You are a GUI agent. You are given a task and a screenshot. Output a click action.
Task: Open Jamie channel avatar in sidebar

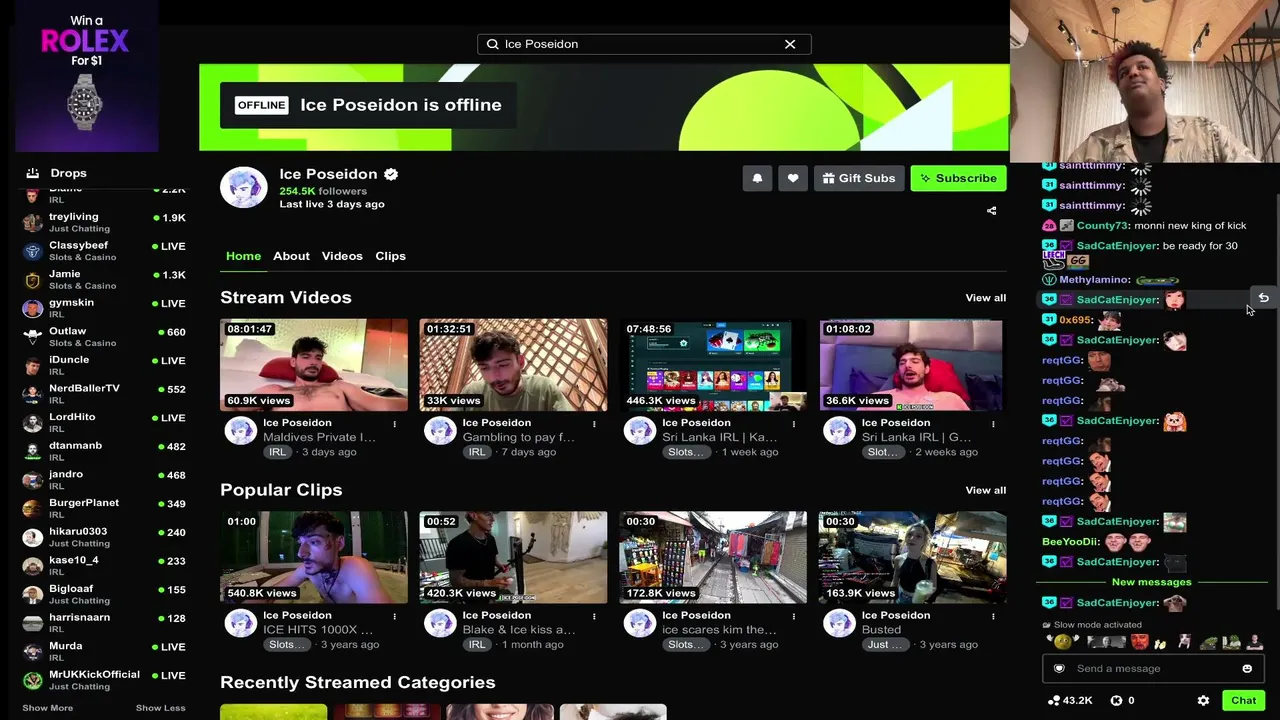tap(33, 280)
